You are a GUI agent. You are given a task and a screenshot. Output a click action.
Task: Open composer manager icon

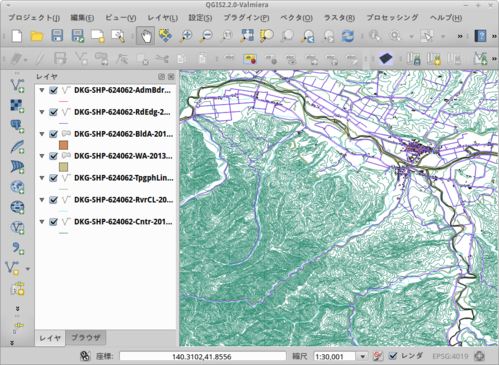[x=118, y=36]
